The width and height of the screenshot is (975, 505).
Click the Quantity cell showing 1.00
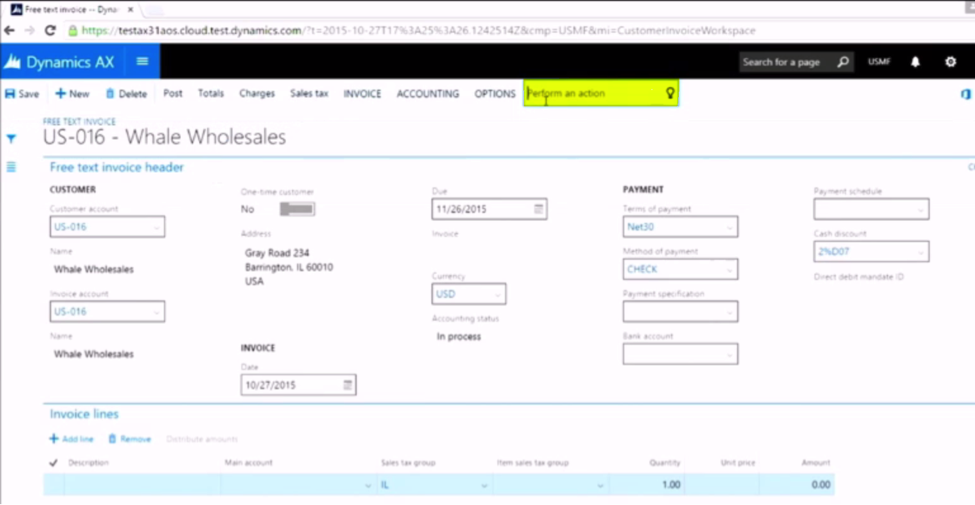[x=645, y=485]
